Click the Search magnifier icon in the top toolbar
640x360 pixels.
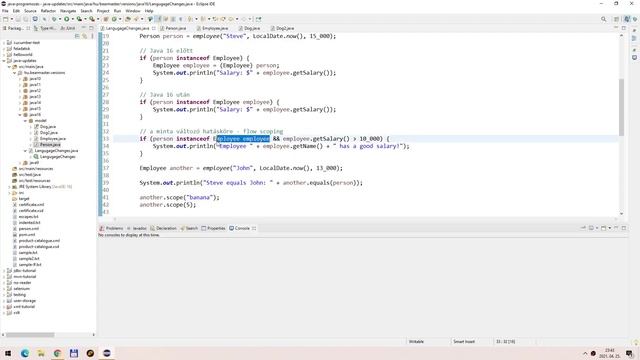(x=603, y=19)
